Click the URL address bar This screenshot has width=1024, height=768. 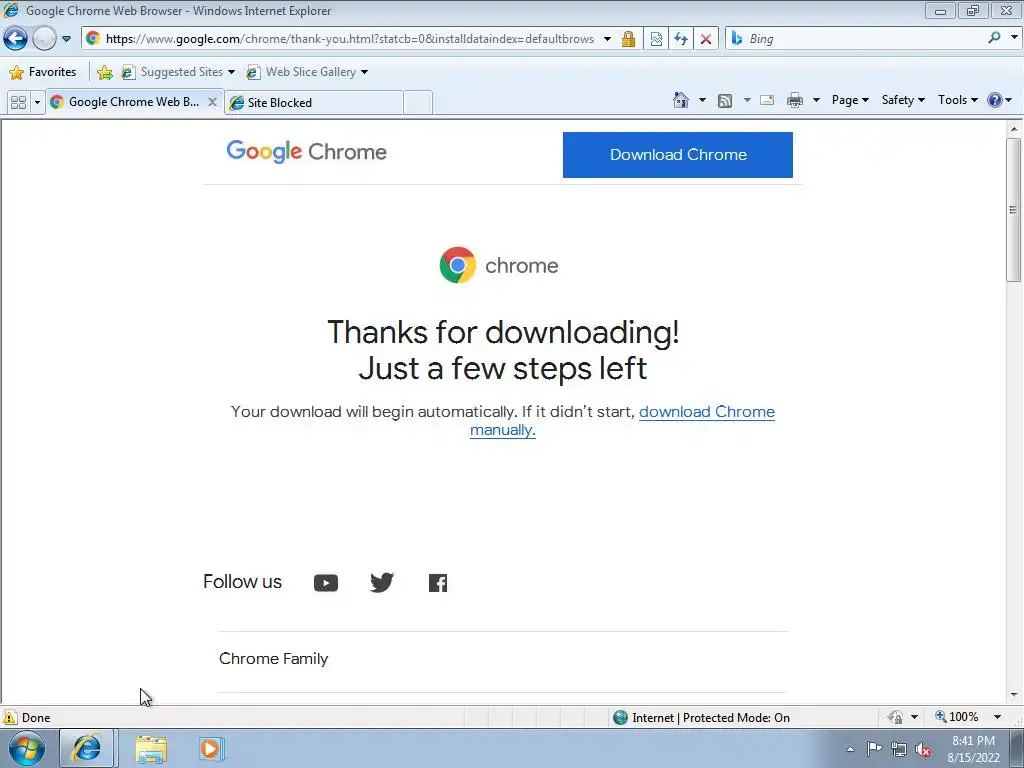coord(349,39)
